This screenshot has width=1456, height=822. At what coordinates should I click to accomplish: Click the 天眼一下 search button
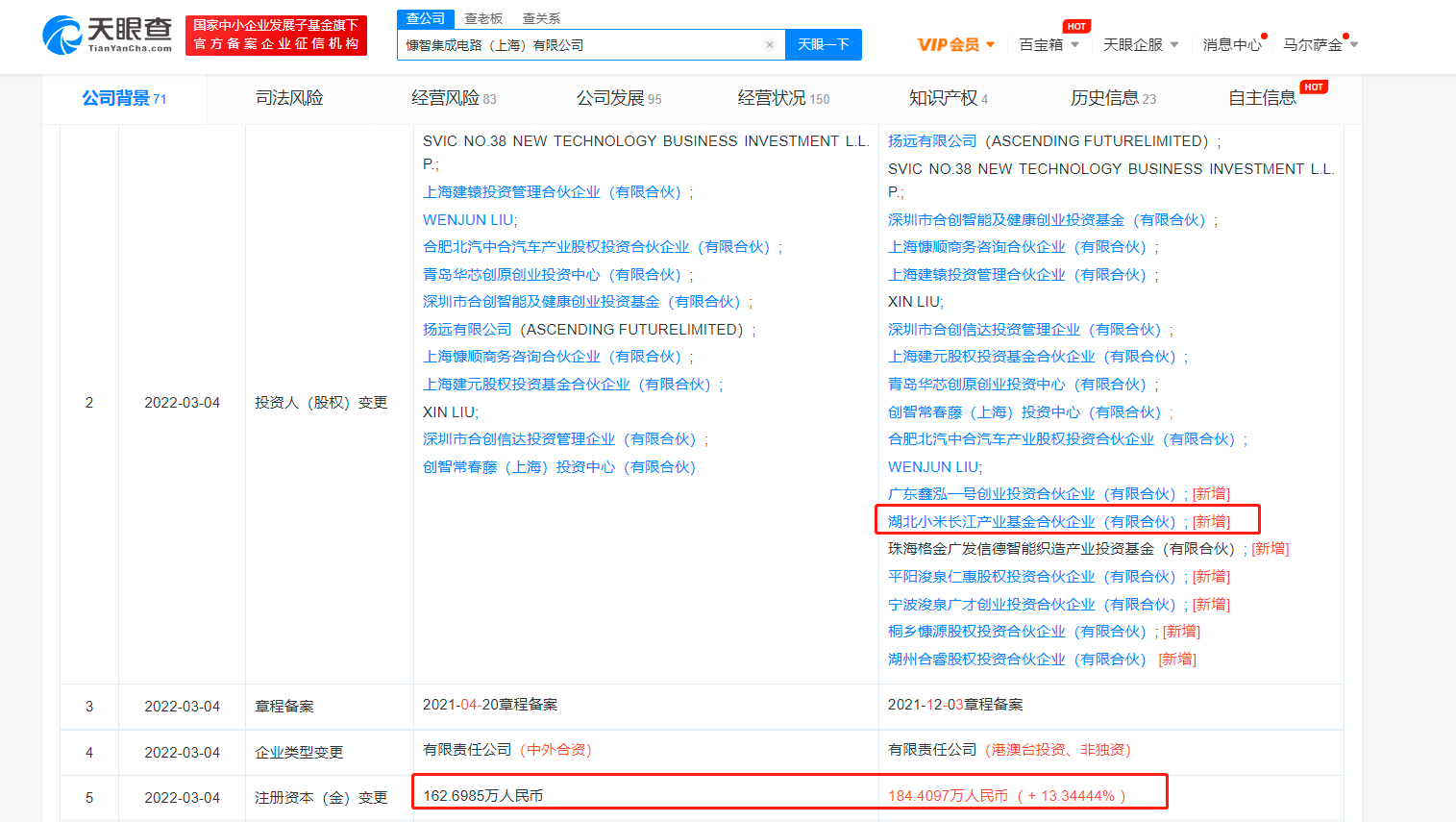(823, 44)
